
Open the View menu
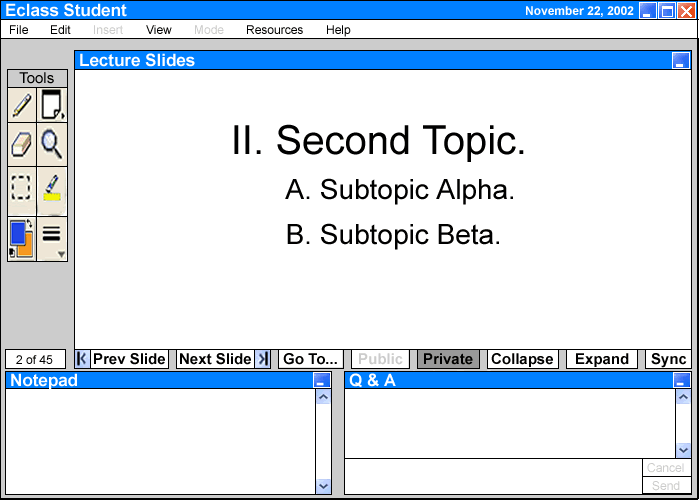158,30
